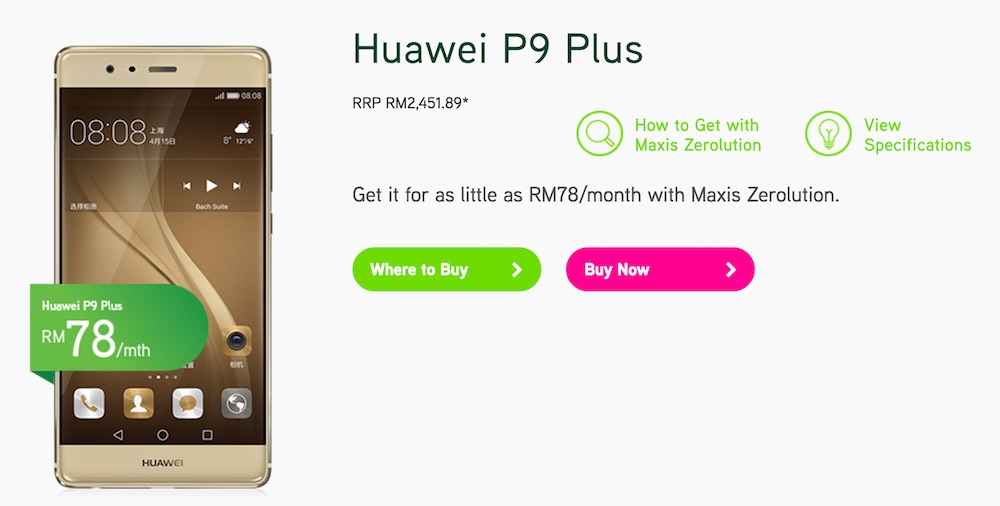Open the View Specifications link

pyautogui.click(x=917, y=135)
